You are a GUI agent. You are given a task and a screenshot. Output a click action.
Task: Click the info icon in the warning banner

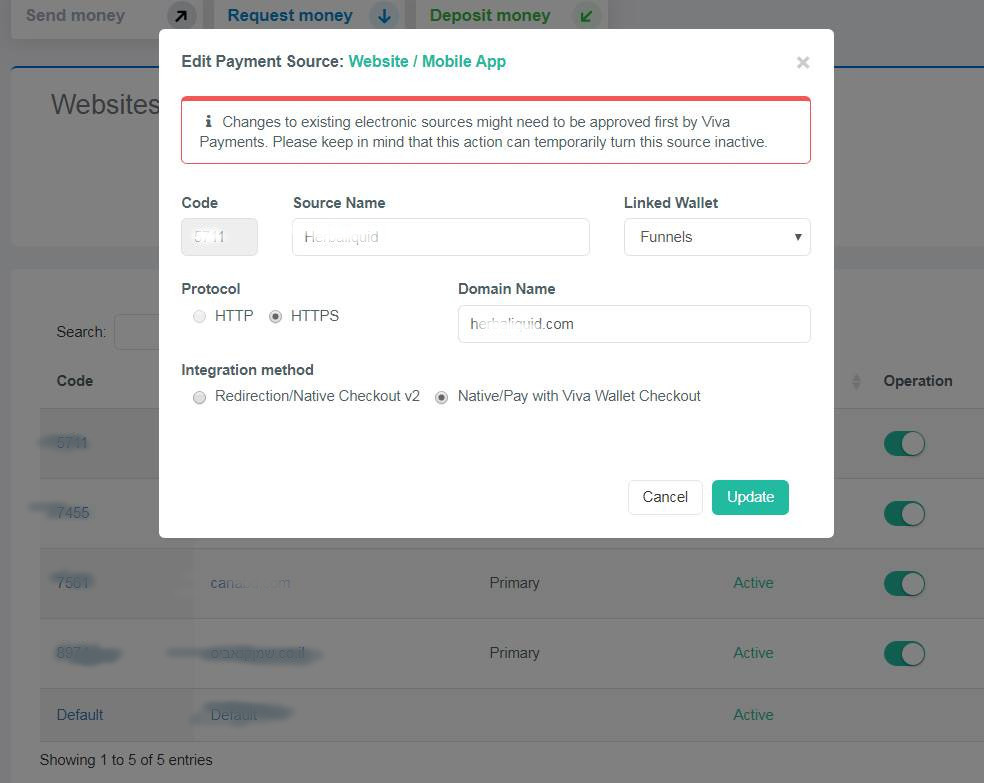point(209,121)
